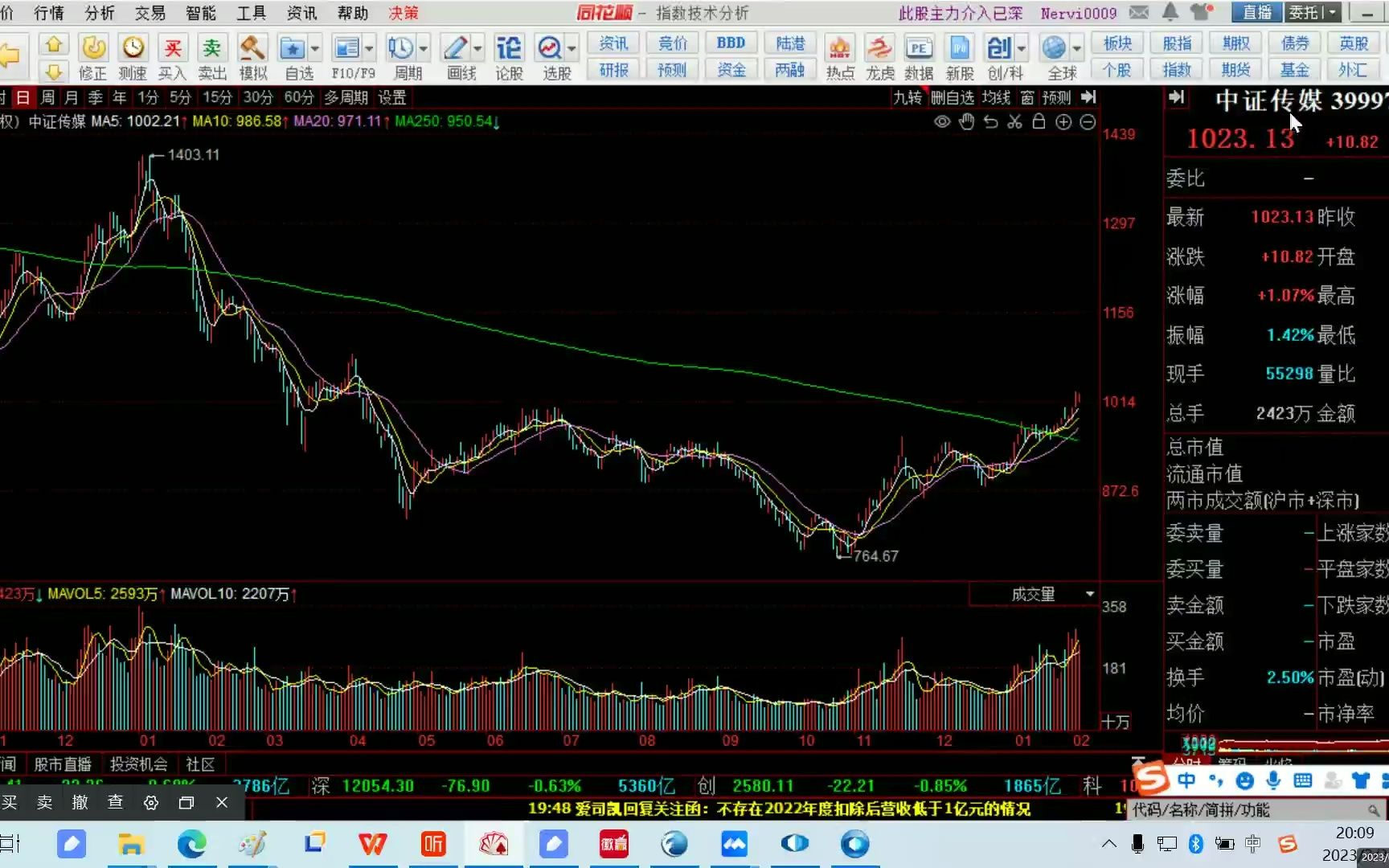Open the F10/F9 company info icon
Image resolution: width=1389 pixels, height=868 pixels.
click(346, 48)
